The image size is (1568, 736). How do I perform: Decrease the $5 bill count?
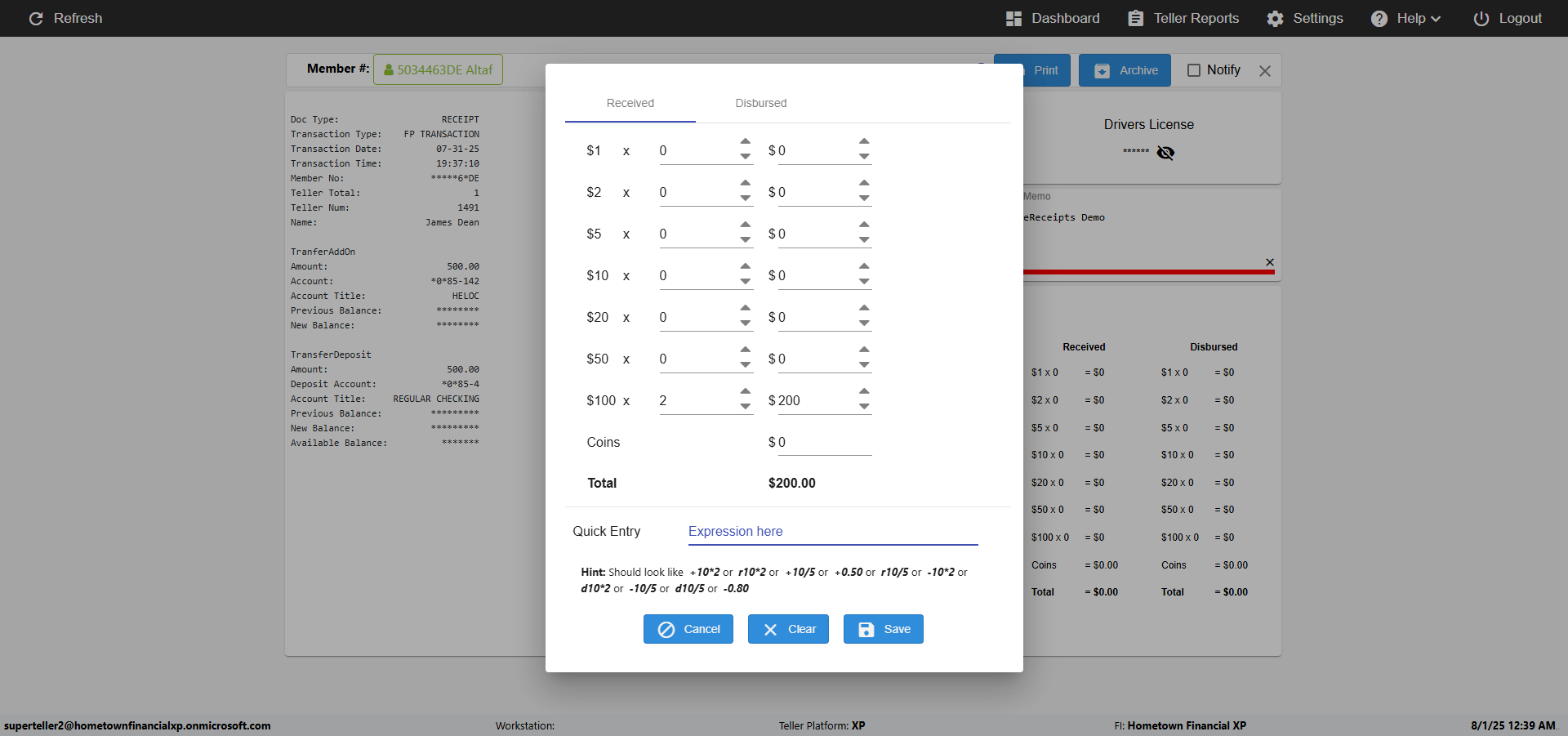(746, 239)
